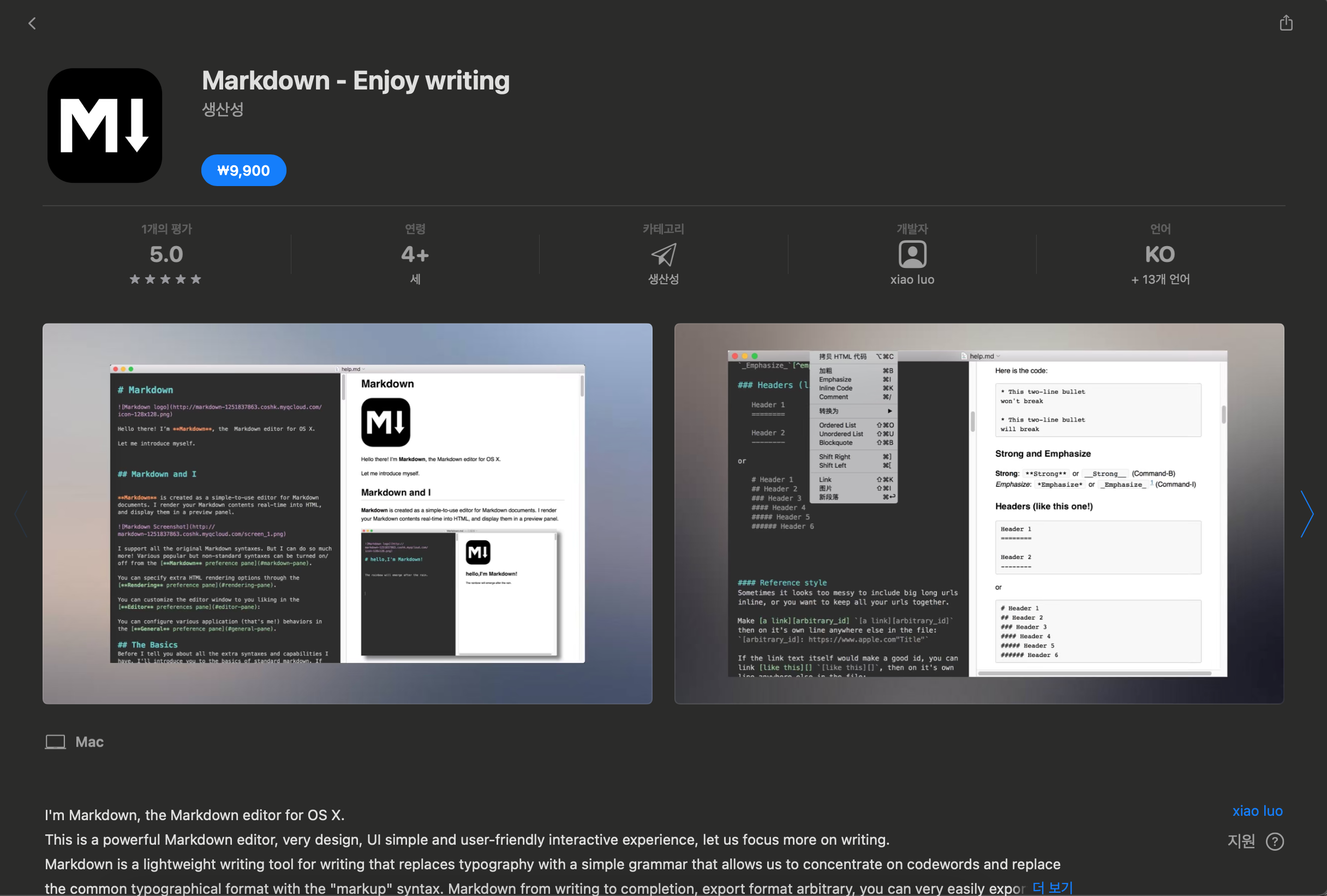
Task: Open the first editor preview screenshot
Action: (347, 513)
